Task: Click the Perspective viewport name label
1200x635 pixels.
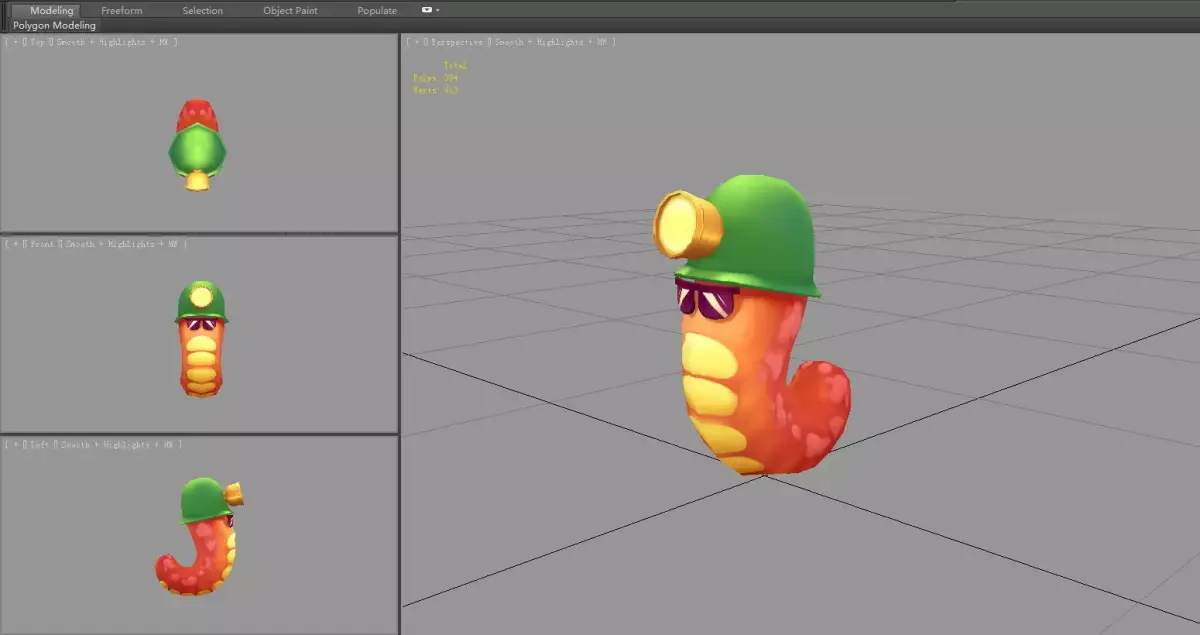Action: [x=457, y=42]
